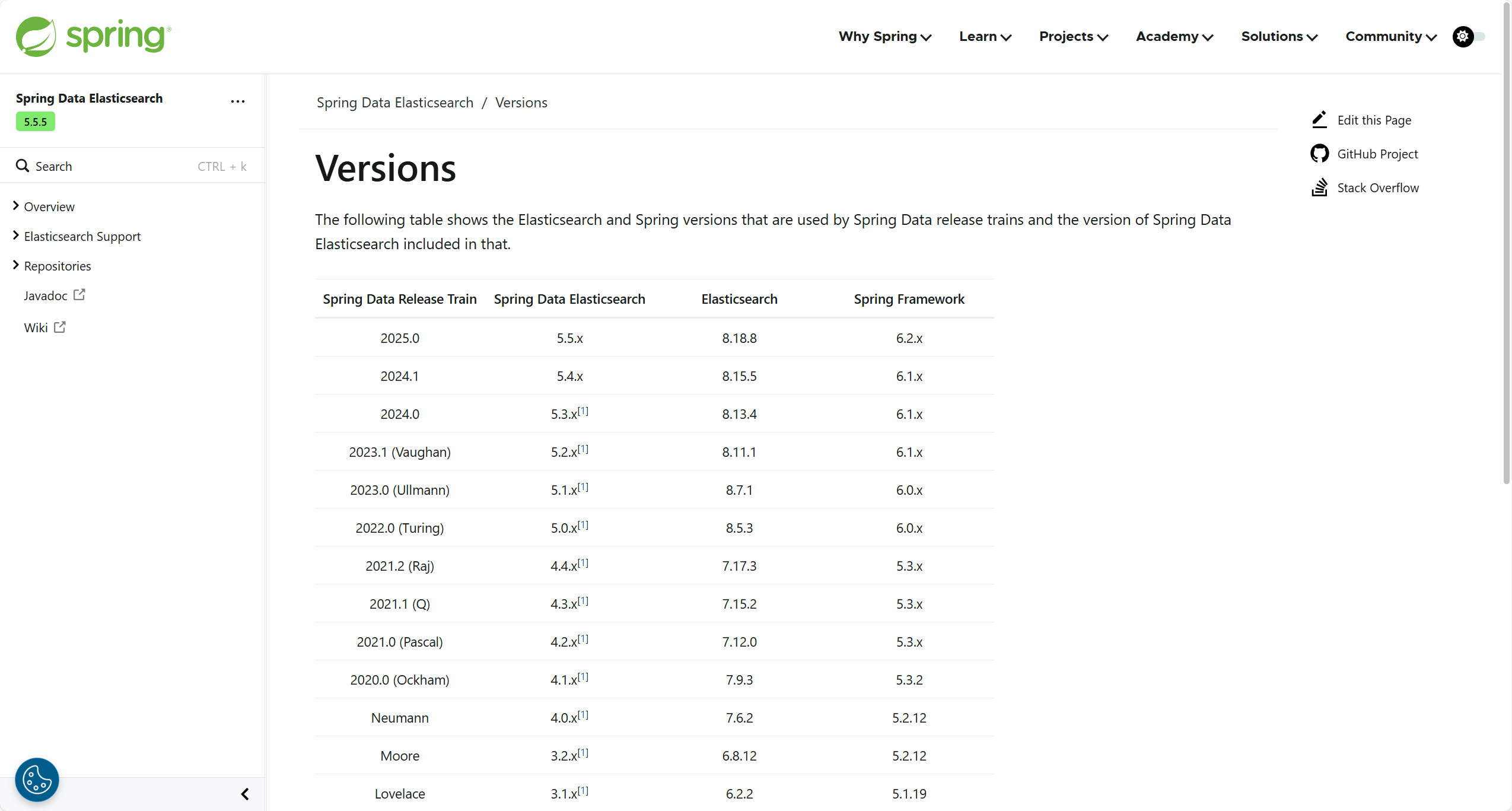Collapse the sidebar with the left arrow
This screenshot has height=811, width=1512.
[x=245, y=794]
